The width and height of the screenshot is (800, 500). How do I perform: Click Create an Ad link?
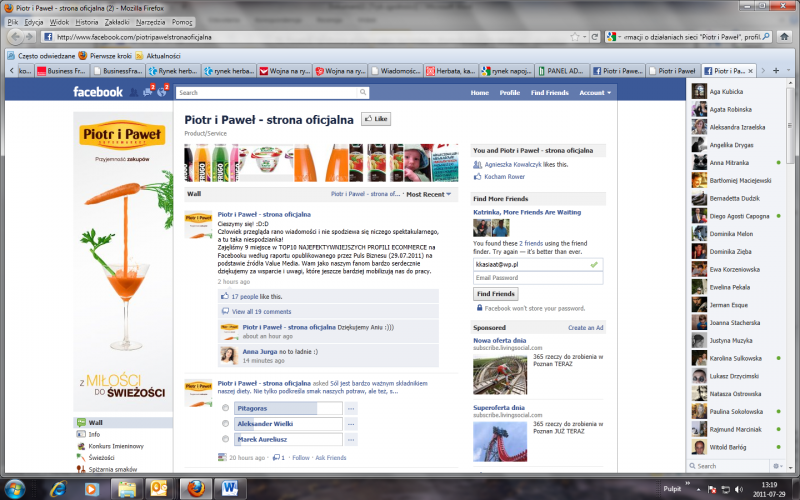coord(586,328)
